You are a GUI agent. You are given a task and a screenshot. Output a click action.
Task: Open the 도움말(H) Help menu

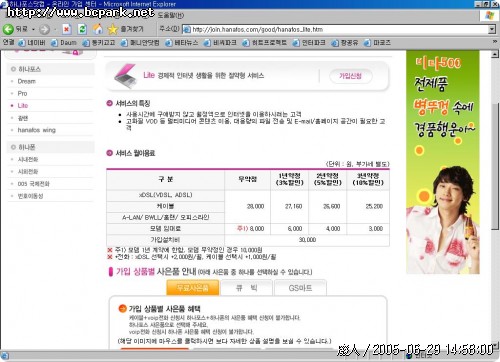(x=170, y=15)
